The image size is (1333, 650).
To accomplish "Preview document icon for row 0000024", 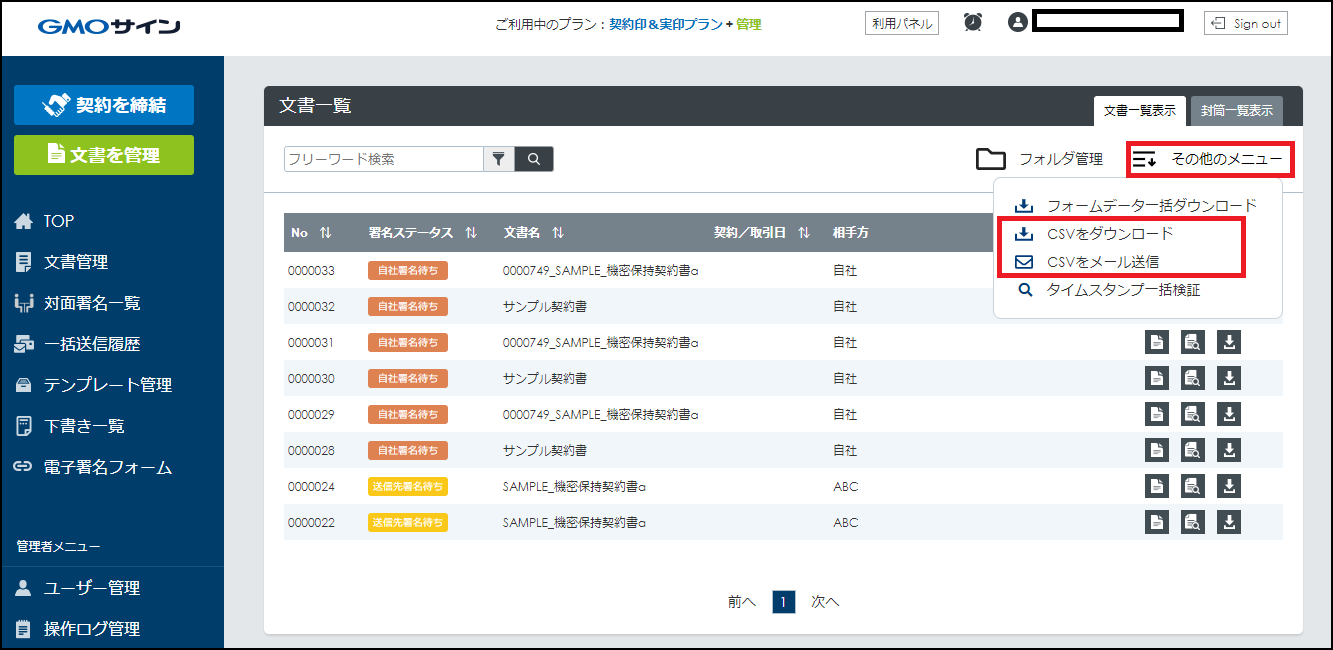I will (x=1193, y=487).
